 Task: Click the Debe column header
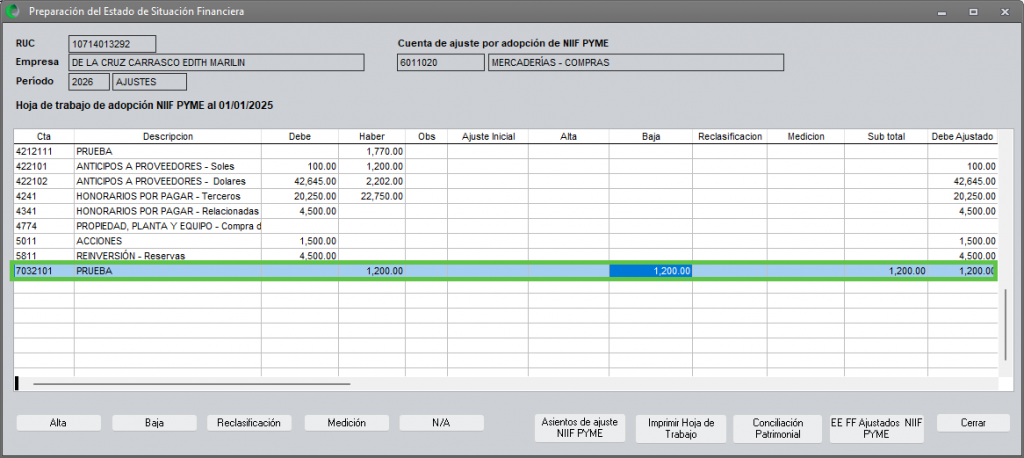pyautogui.click(x=300, y=137)
